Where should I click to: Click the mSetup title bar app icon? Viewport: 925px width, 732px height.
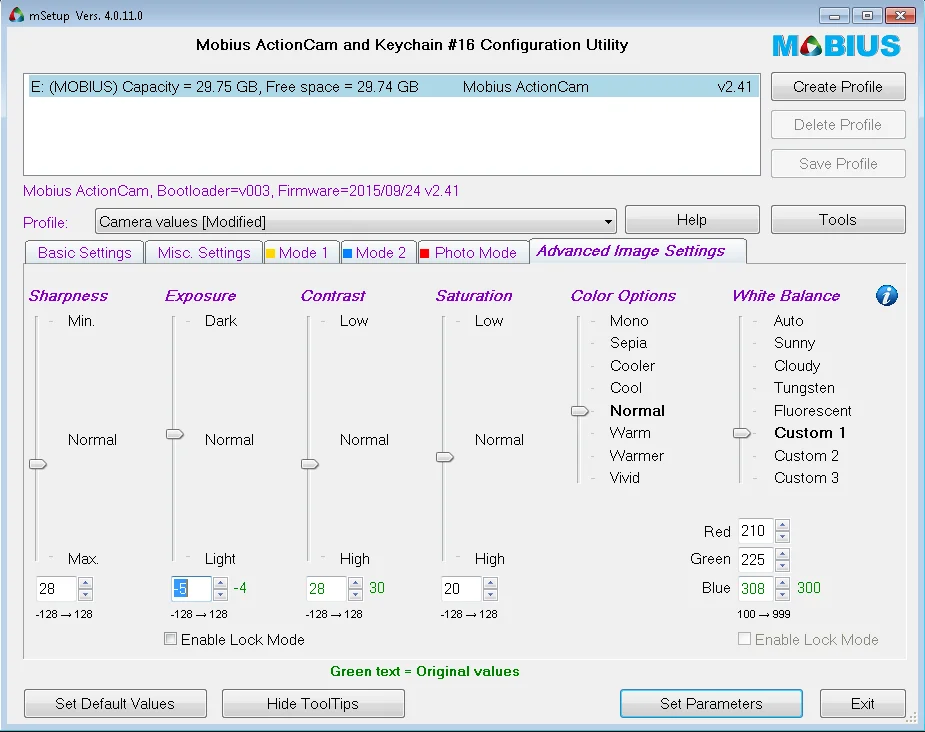pyautogui.click(x=17, y=15)
